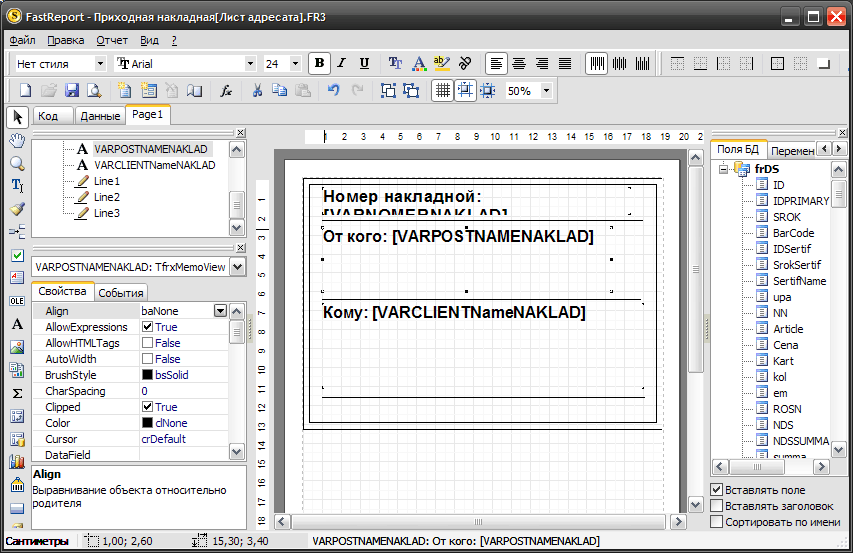Click the design area vertical scrollbar thumb
The height and width of the screenshot is (553, 853).
[x=696, y=270]
